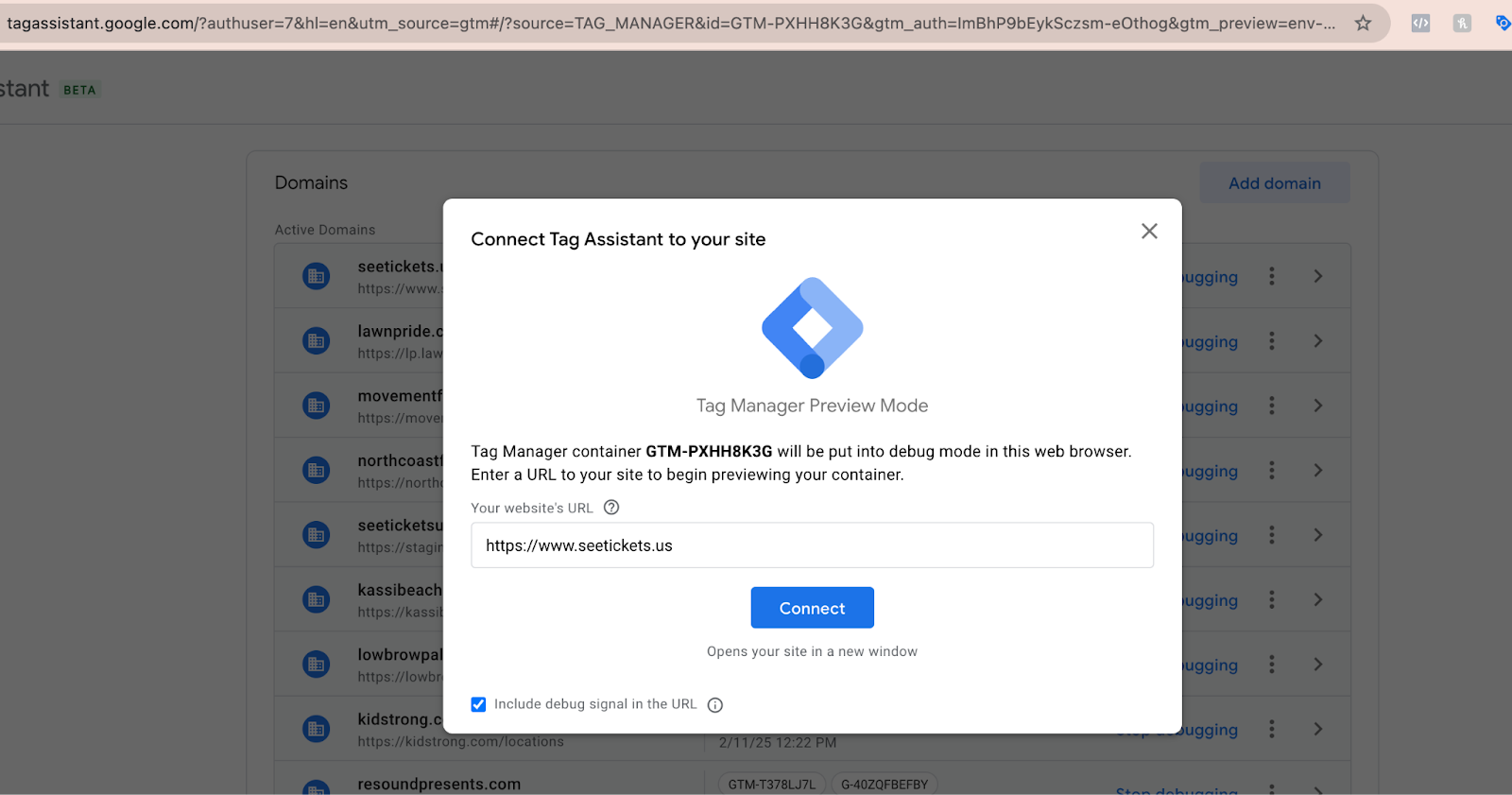The height and width of the screenshot is (795, 1512).
Task: Expand the kidstrong domain row chevron
Action: tap(1318, 729)
